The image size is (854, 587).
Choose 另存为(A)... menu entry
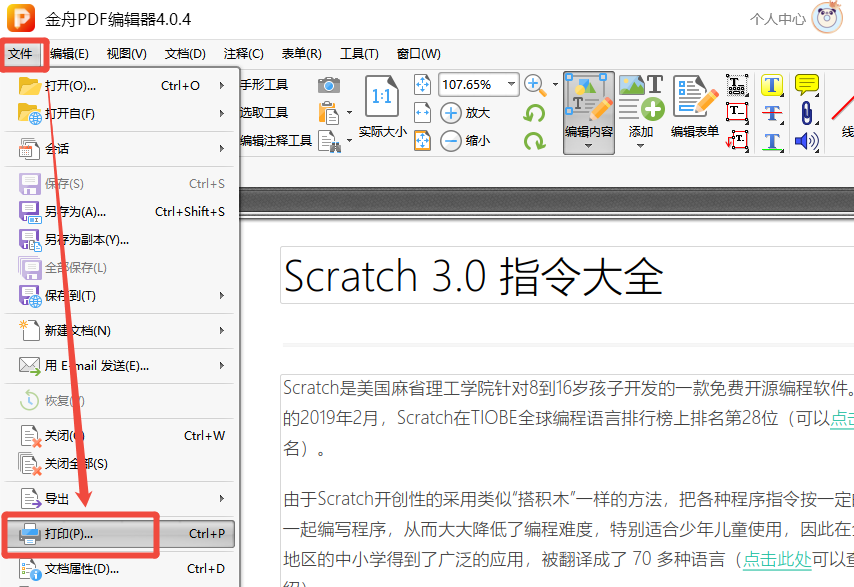point(120,211)
